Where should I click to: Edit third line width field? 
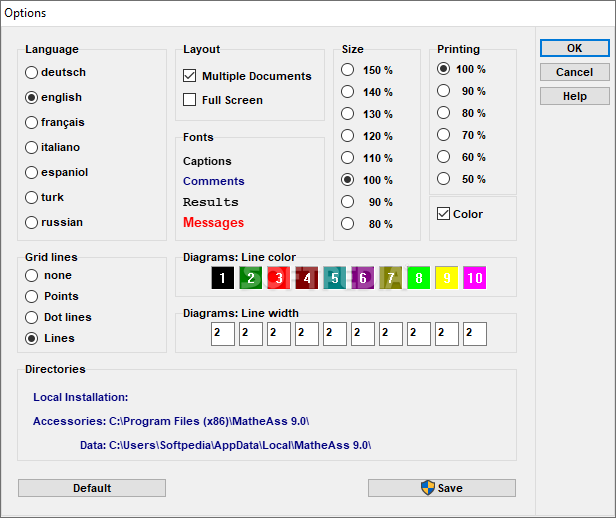279,334
